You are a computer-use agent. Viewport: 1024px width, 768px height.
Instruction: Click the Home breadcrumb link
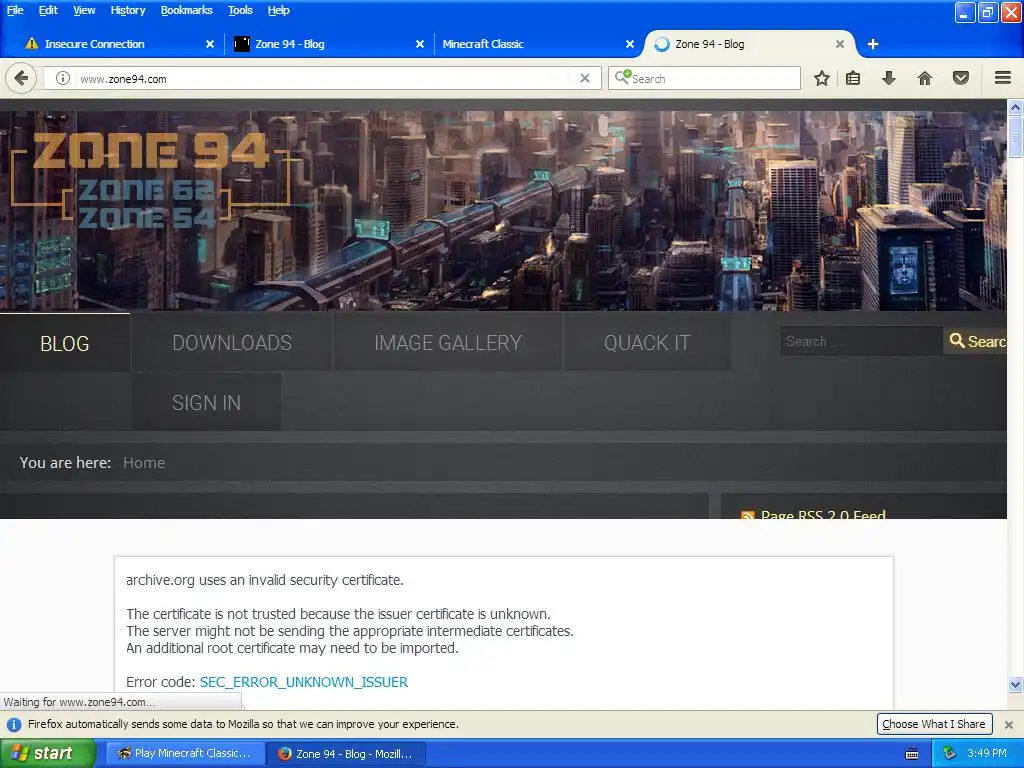[x=144, y=462]
